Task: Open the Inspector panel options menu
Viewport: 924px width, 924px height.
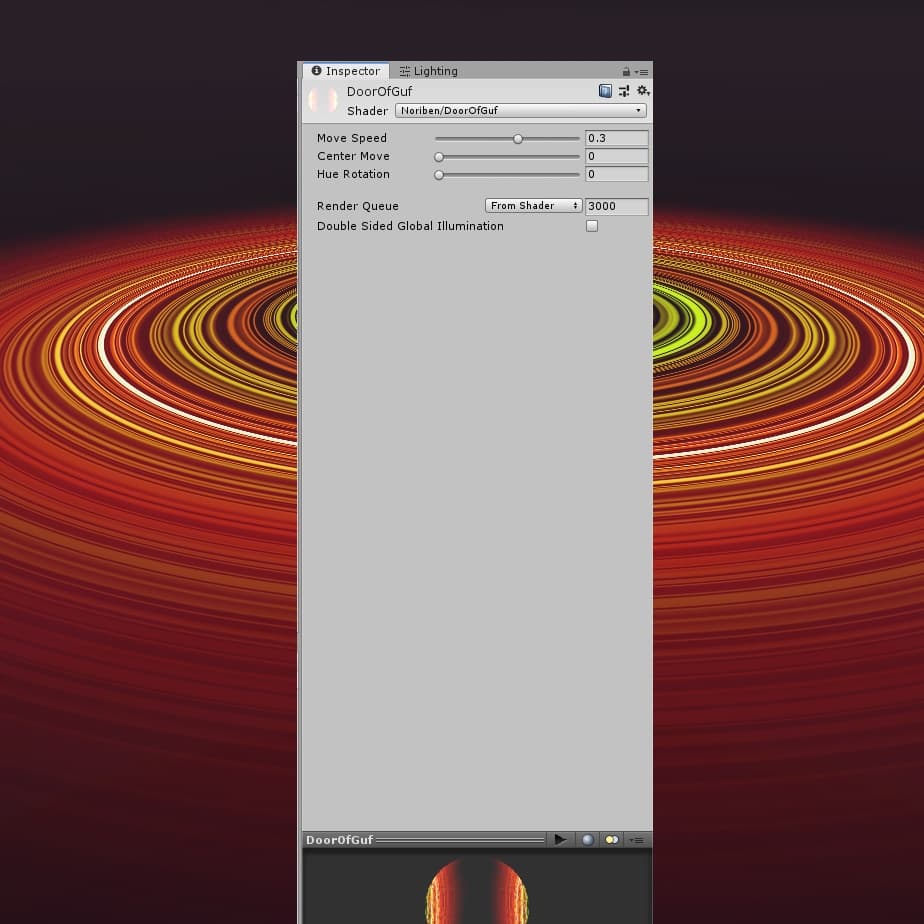Action: coord(642,72)
